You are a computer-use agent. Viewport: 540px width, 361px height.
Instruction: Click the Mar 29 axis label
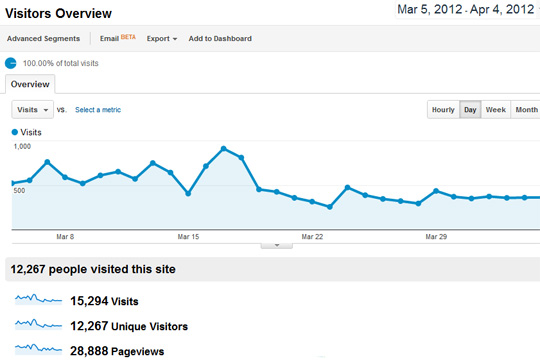coord(436,237)
